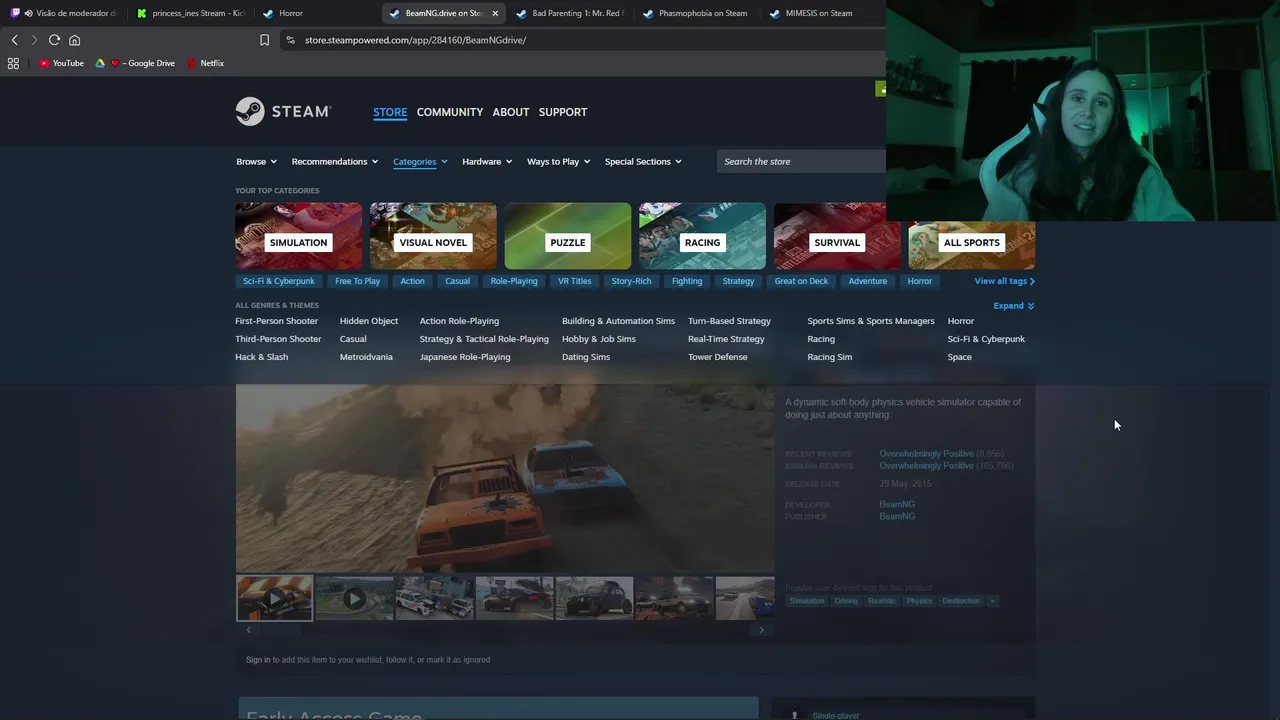Open Japanese Role-Playing genre
The image size is (1280, 720).
click(x=465, y=357)
